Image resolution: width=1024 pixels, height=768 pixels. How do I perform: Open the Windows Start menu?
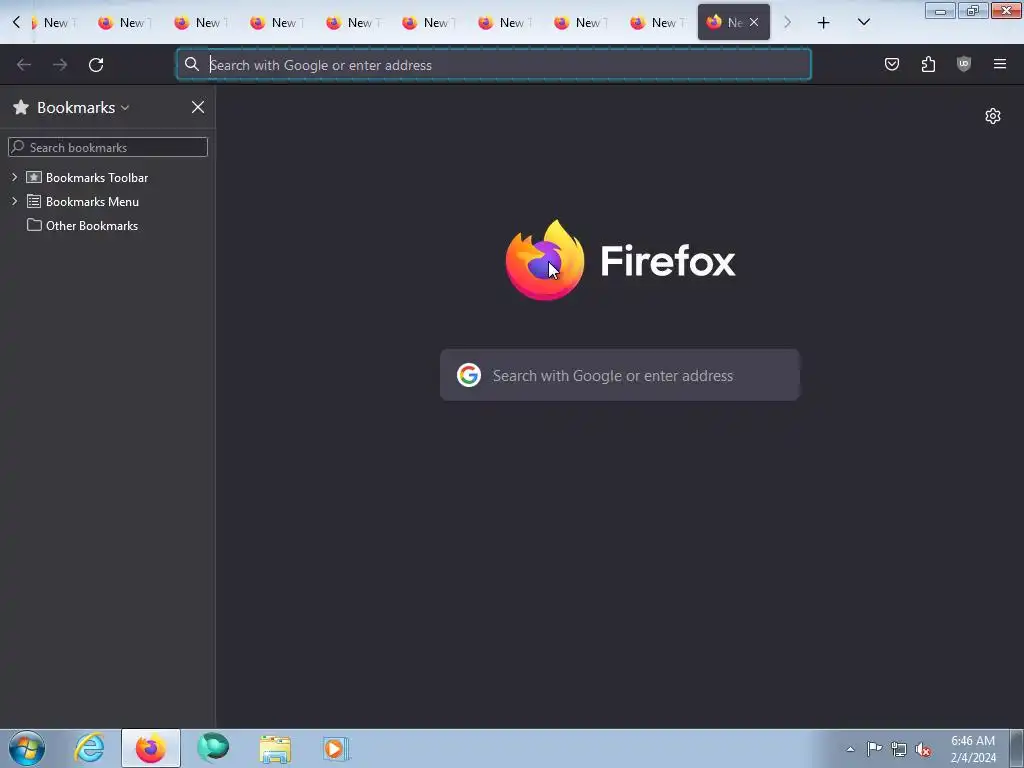27,748
